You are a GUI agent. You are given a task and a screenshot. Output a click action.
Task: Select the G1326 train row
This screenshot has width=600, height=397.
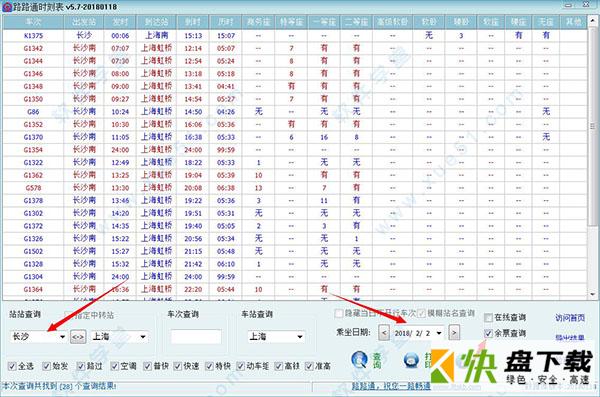click(x=295, y=239)
